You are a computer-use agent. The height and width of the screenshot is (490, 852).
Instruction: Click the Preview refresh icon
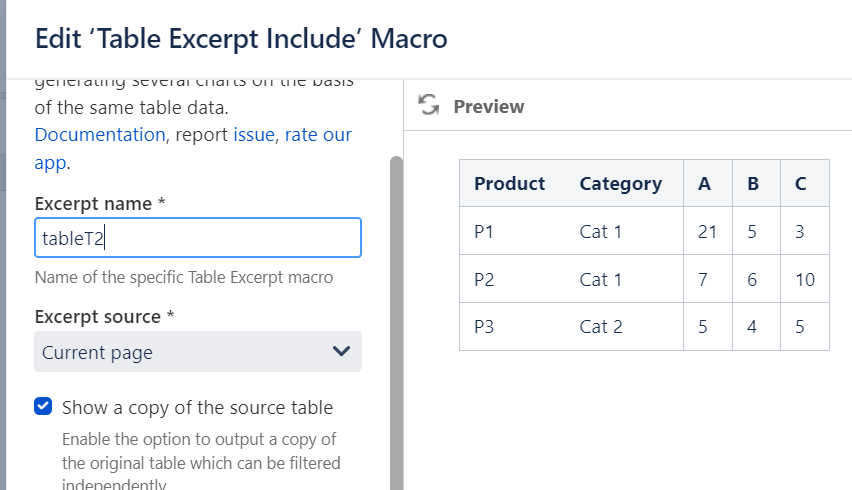pyautogui.click(x=429, y=106)
